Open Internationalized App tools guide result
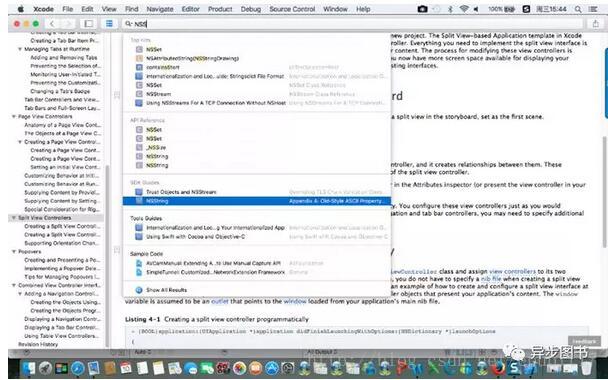Screen dimensions: 608x380 pos(256,228)
